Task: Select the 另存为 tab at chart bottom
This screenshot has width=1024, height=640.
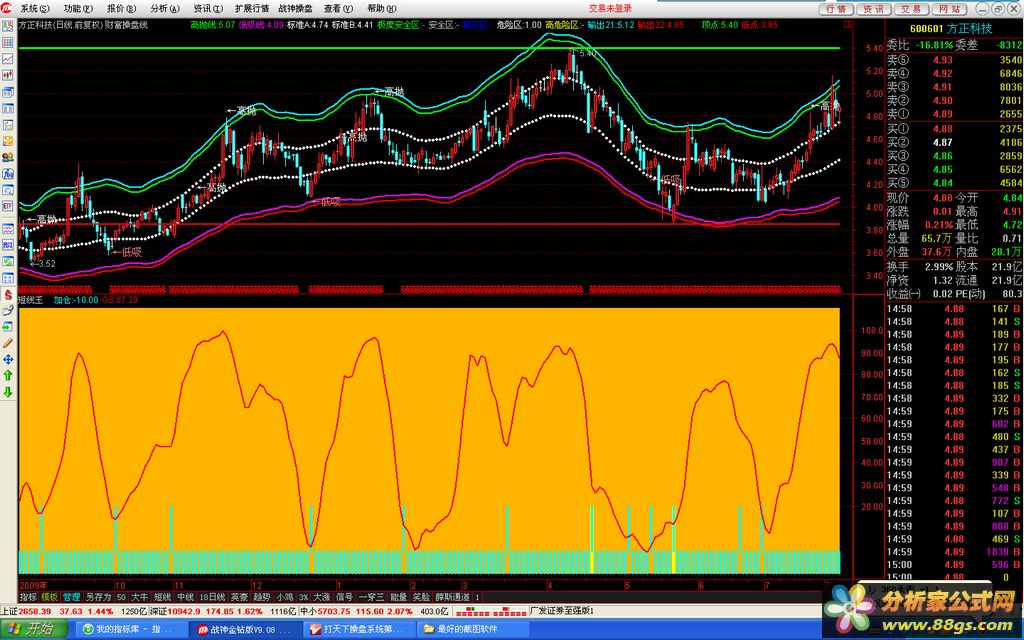Action: click(x=98, y=597)
